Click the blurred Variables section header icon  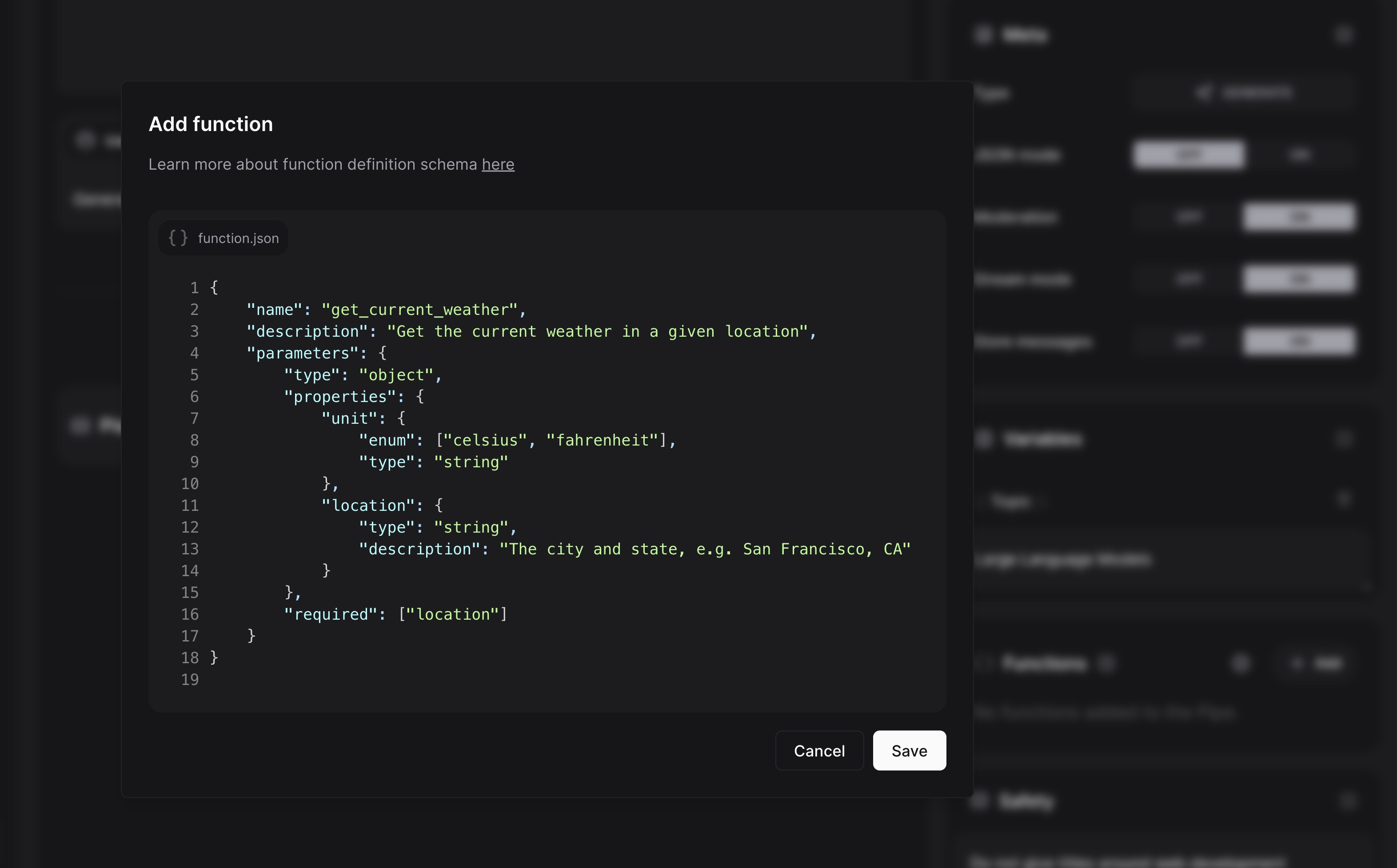[x=983, y=439]
